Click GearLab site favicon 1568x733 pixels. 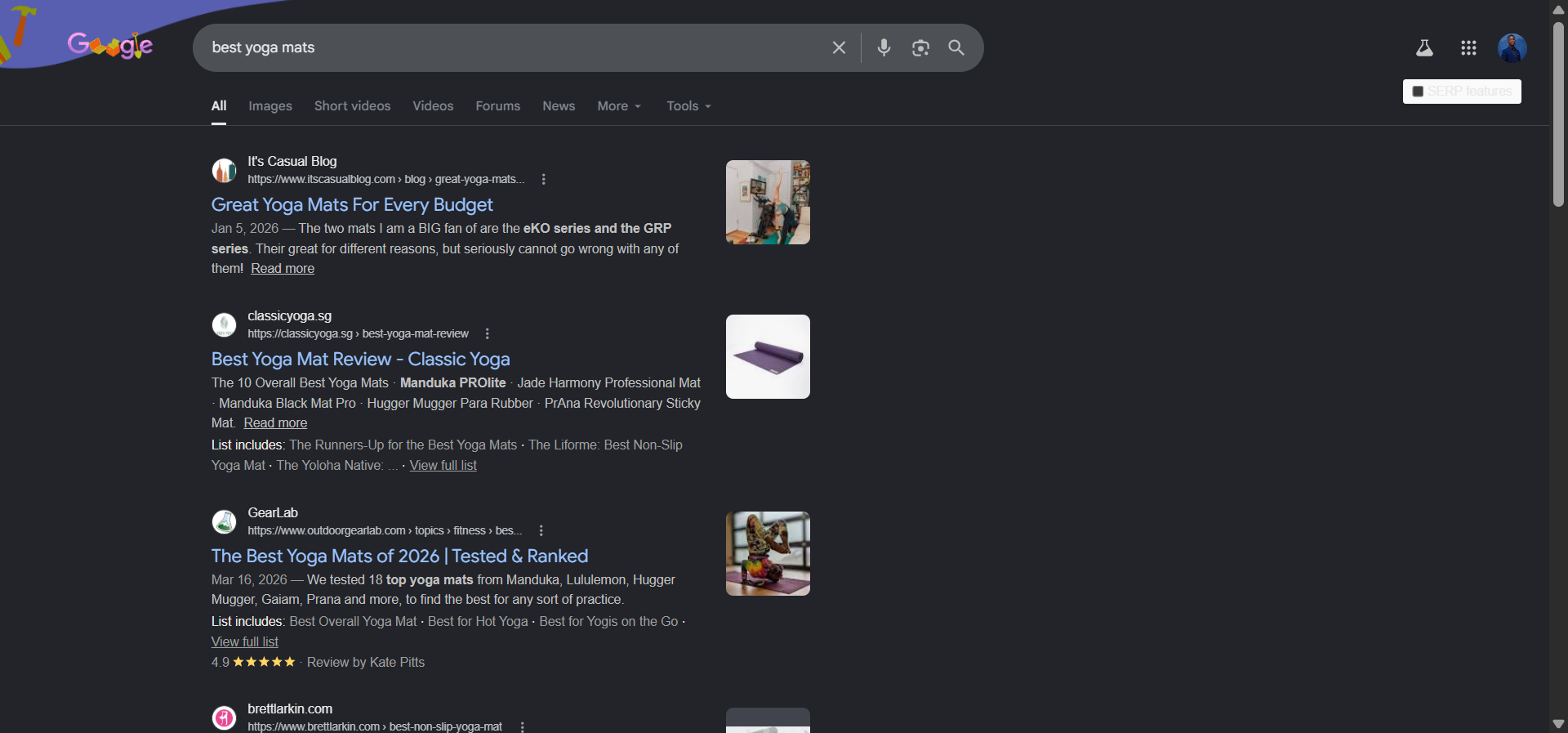[224, 521]
